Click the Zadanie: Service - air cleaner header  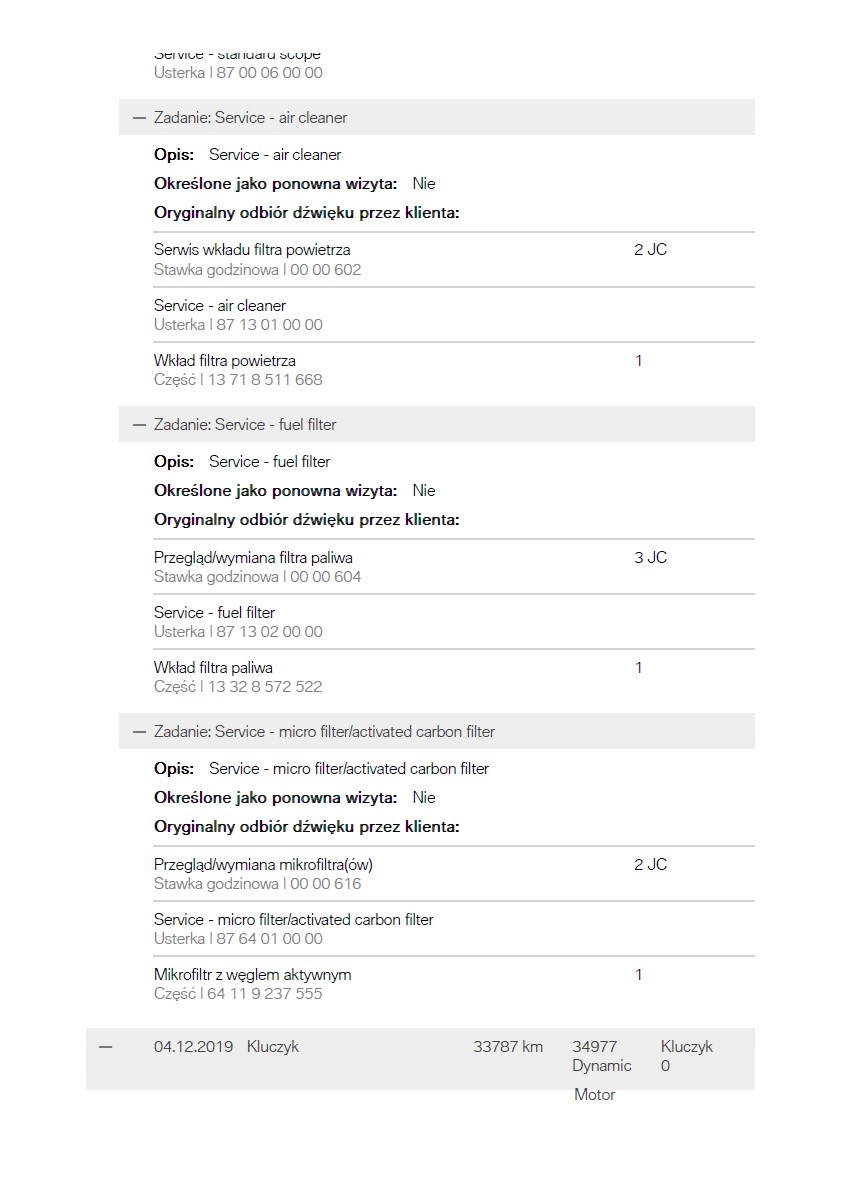click(251, 118)
